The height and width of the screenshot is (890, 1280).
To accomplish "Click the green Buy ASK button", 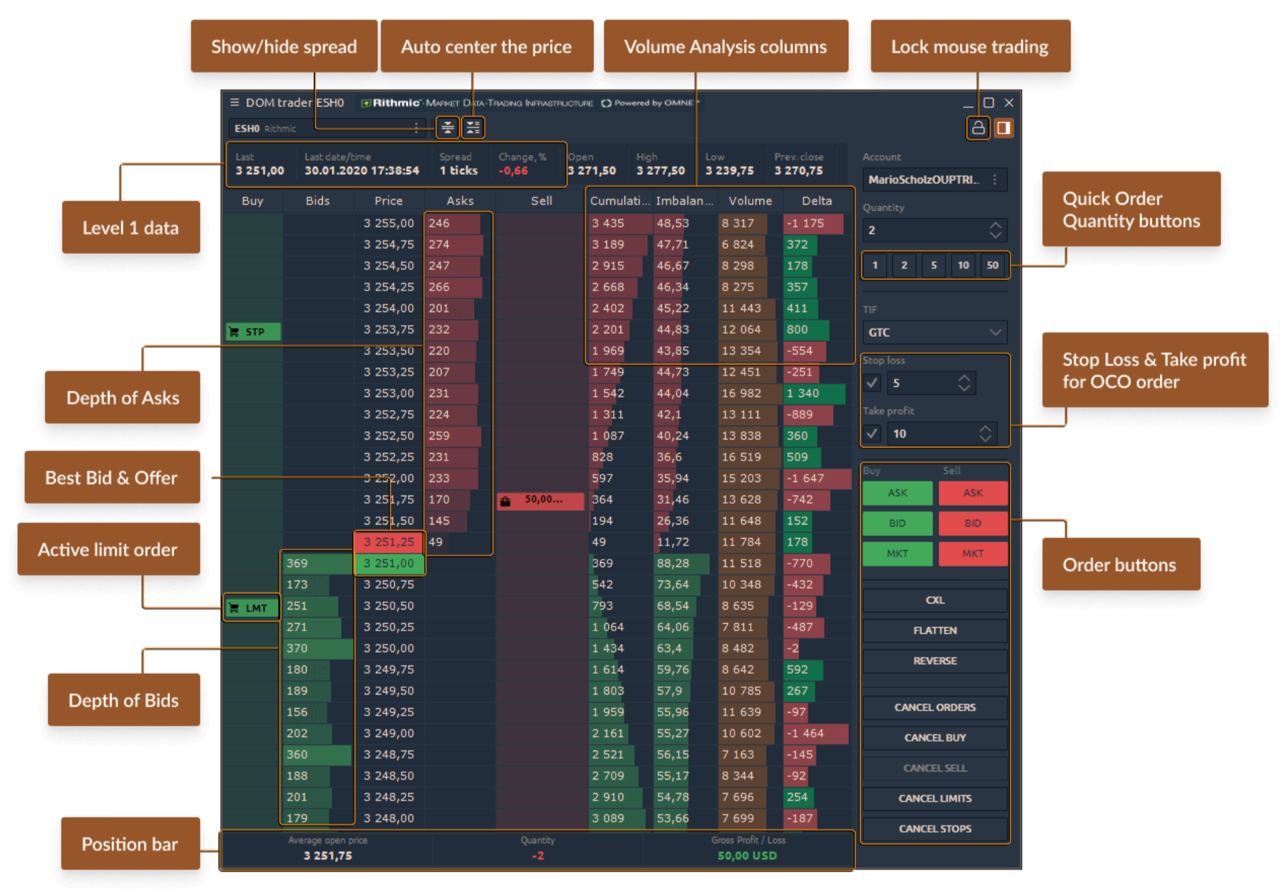I will point(897,492).
